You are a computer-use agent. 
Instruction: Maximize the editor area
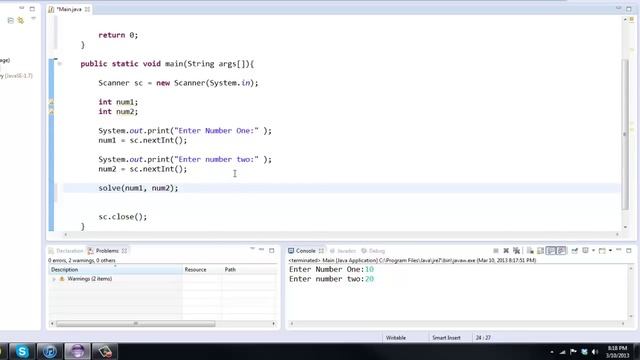coord(629,9)
